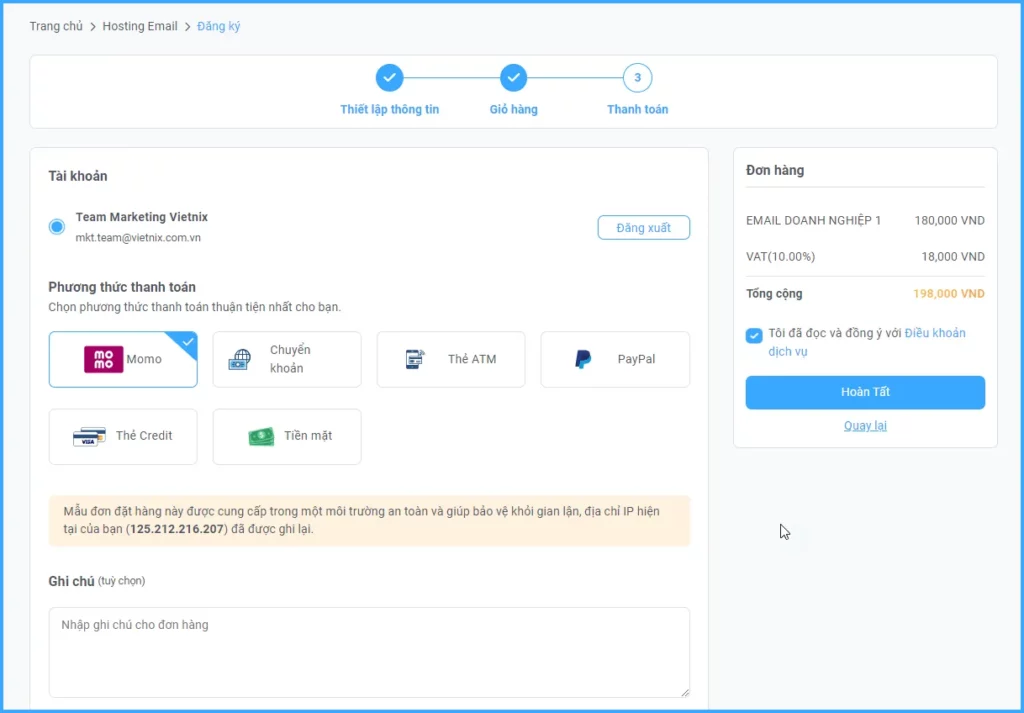This screenshot has width=1024, height=713.
Task: Click the bank transfer icon beside Chuyển khoản
Action: coord(240,360)
